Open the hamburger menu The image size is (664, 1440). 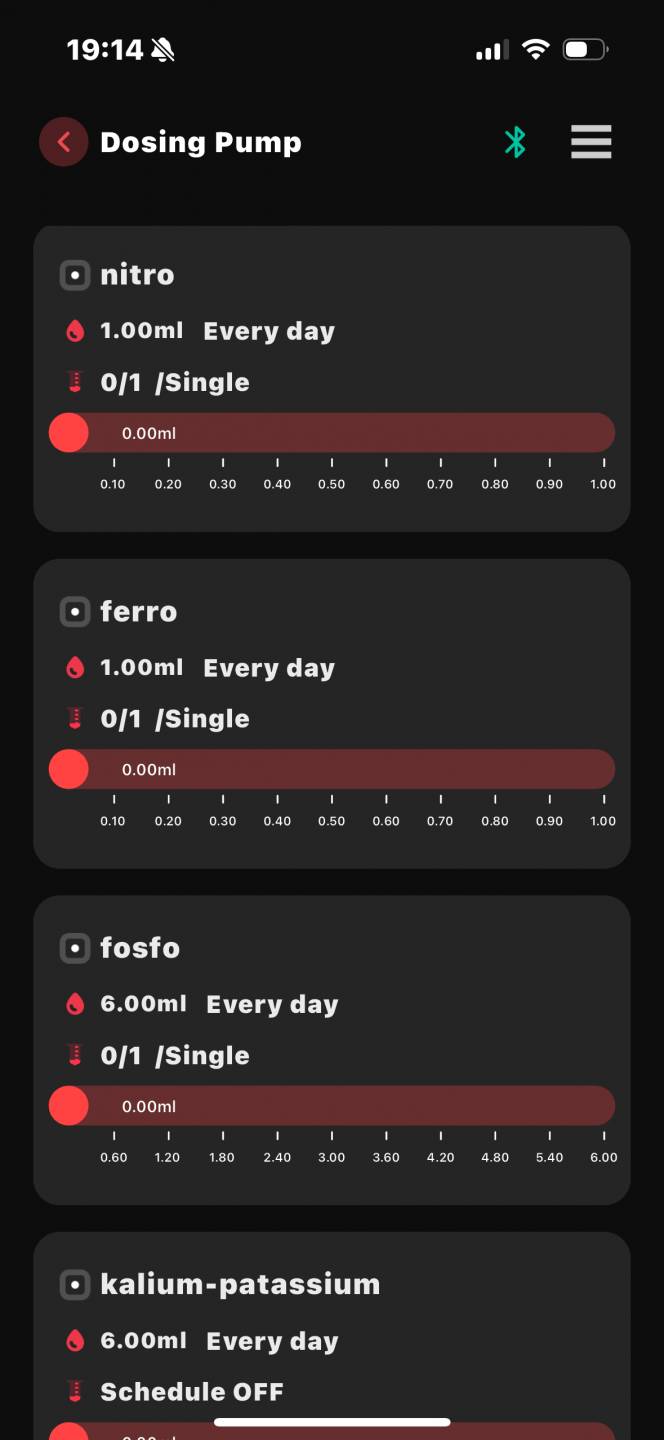coord(591,142)
